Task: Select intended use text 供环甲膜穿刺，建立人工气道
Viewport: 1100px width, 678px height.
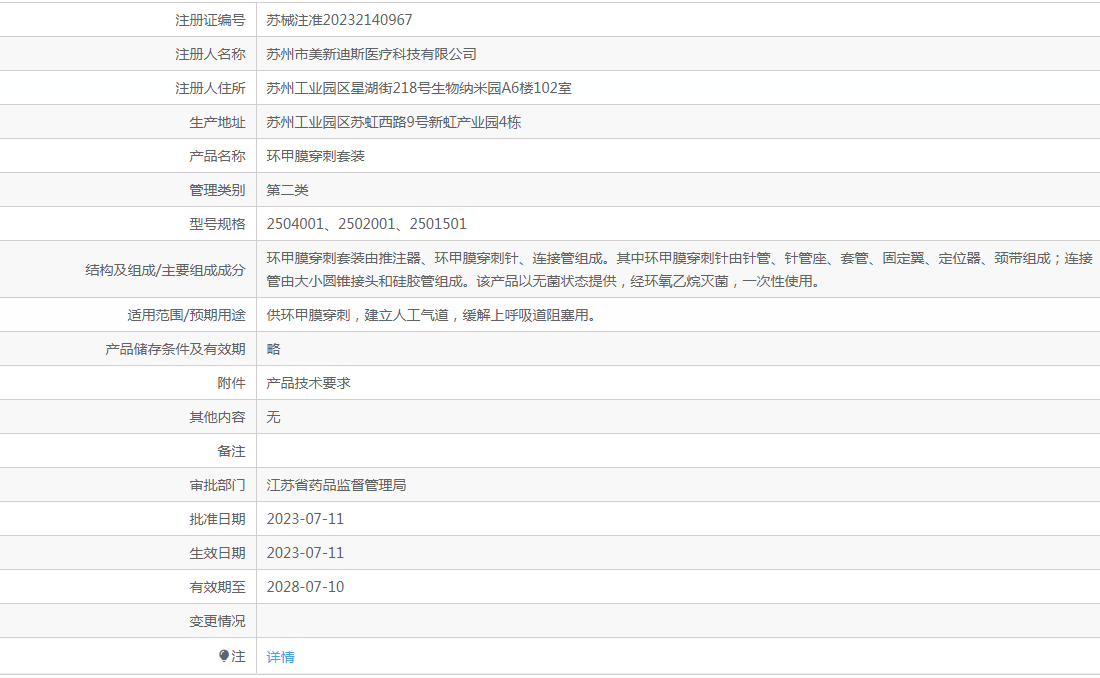Action: click(431, 315)
